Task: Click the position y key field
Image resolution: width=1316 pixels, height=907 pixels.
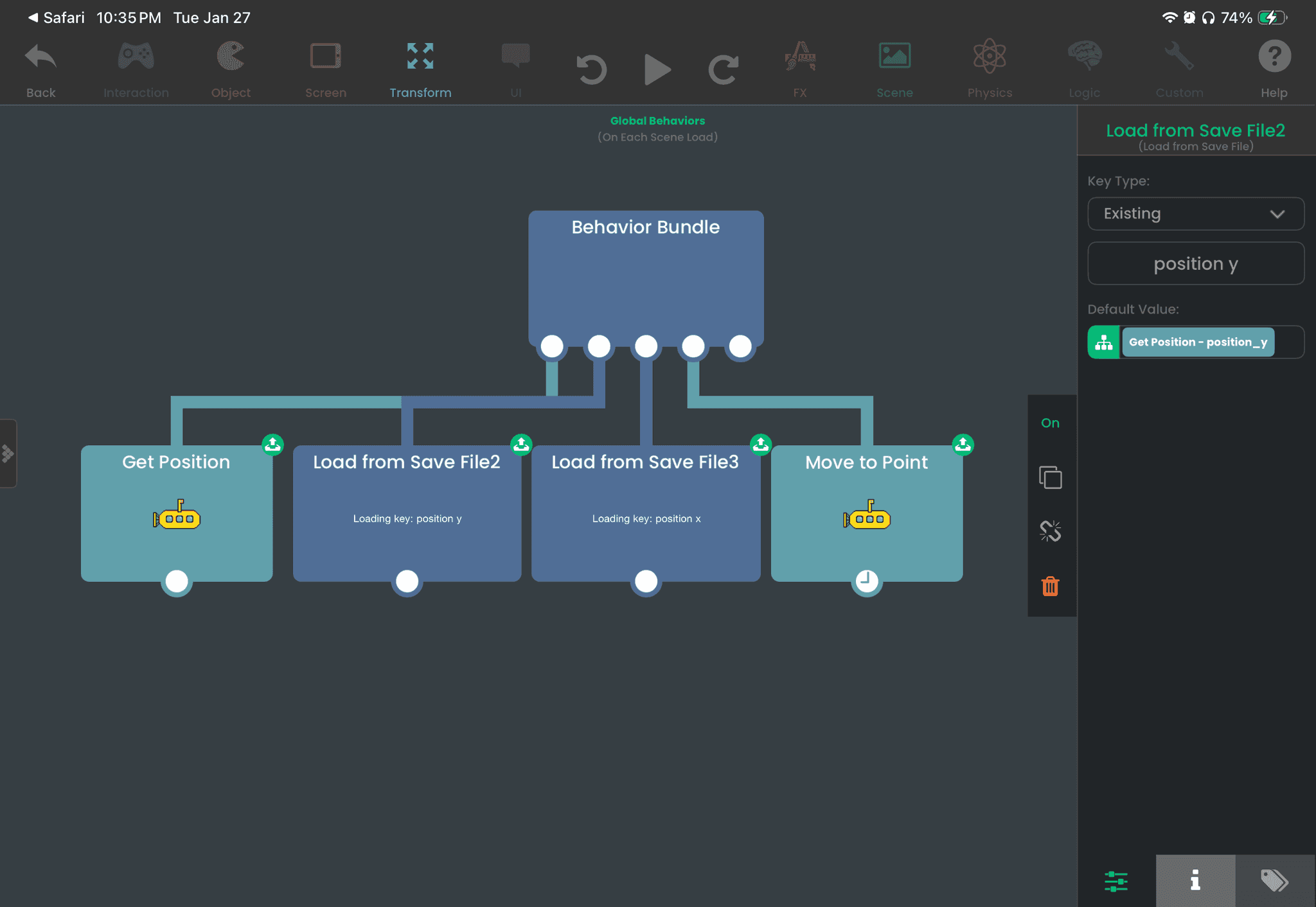Action: pyautogui.click(x=1195, y=264)
